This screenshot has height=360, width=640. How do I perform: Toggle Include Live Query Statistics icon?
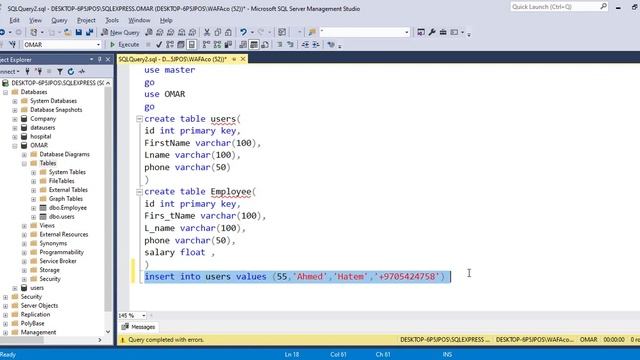point(217,44)
